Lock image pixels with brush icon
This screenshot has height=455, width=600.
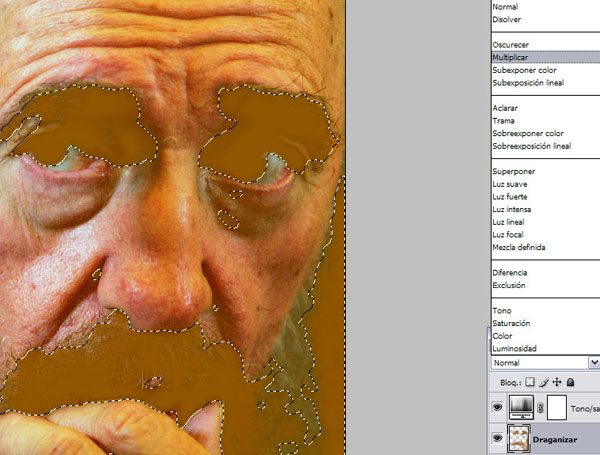pos(544,382)
